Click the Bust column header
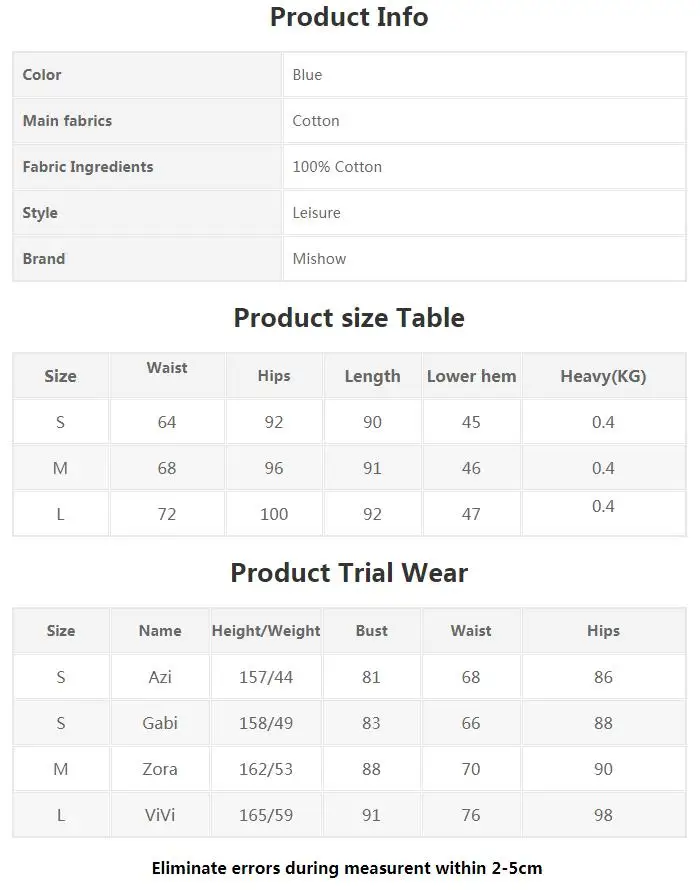700x890 pixels. [x=372, y=631]
